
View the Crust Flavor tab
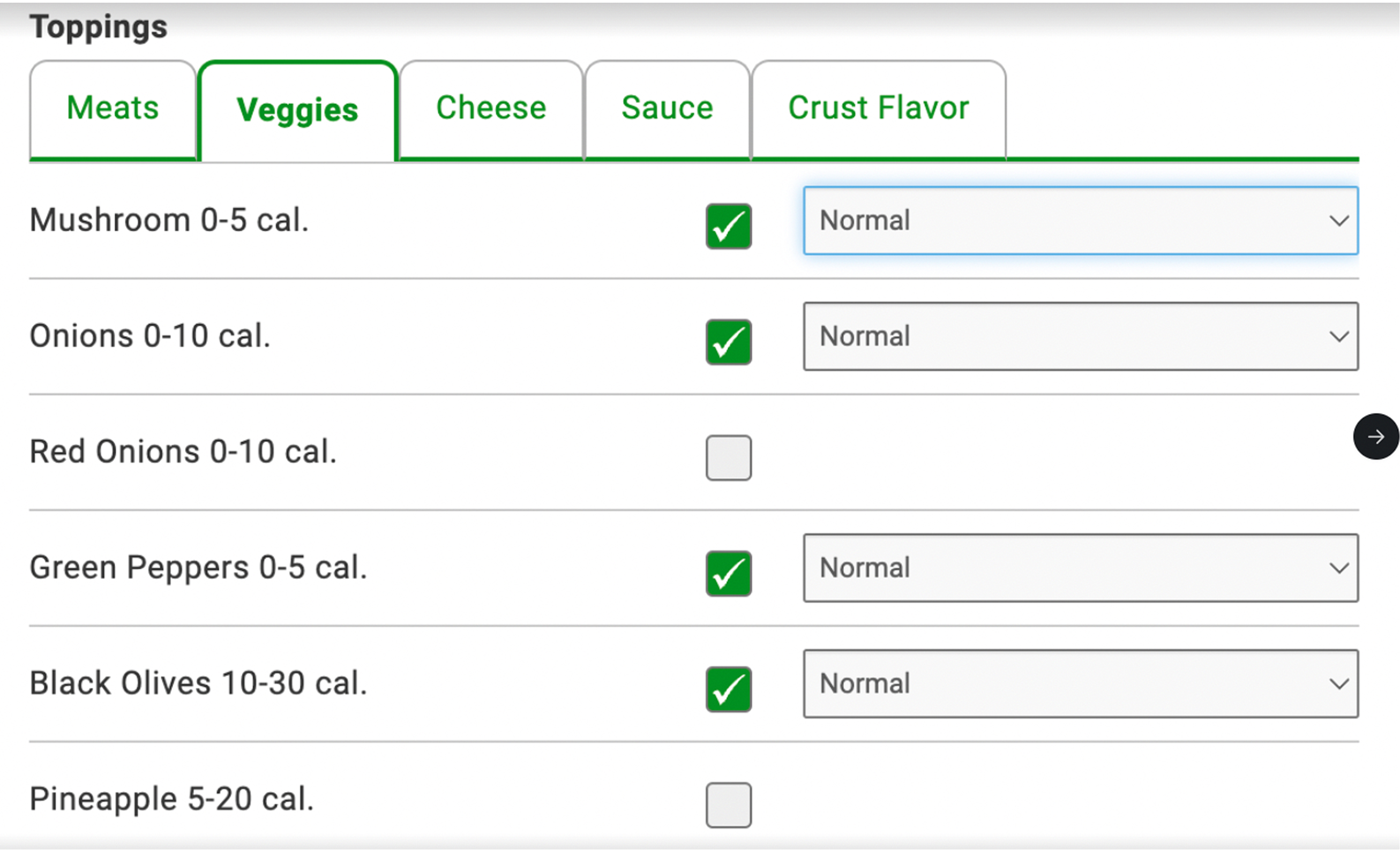(x=878, y=107)
